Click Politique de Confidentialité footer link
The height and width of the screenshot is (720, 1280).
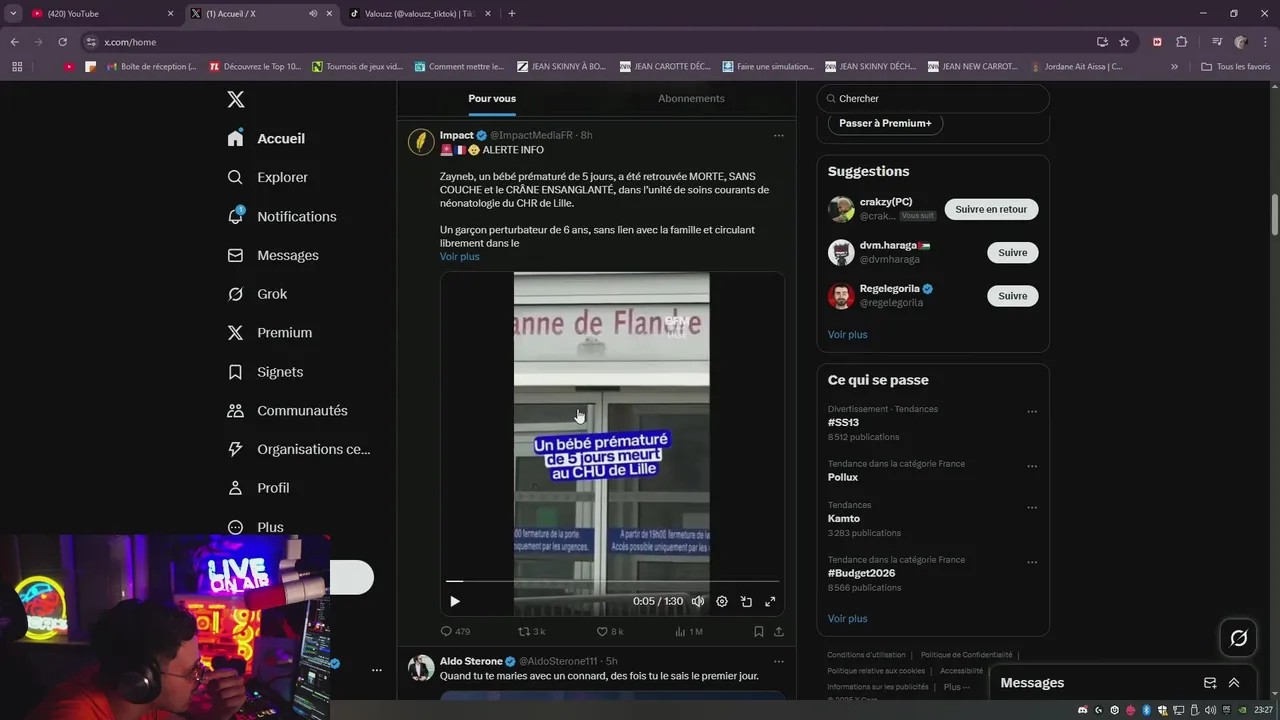(966, 655)
